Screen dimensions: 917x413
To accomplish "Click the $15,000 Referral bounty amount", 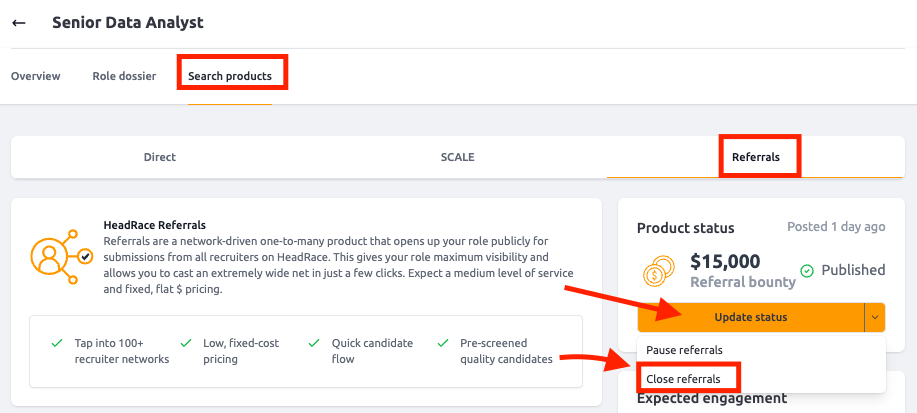I will click(x=725, y=261).
